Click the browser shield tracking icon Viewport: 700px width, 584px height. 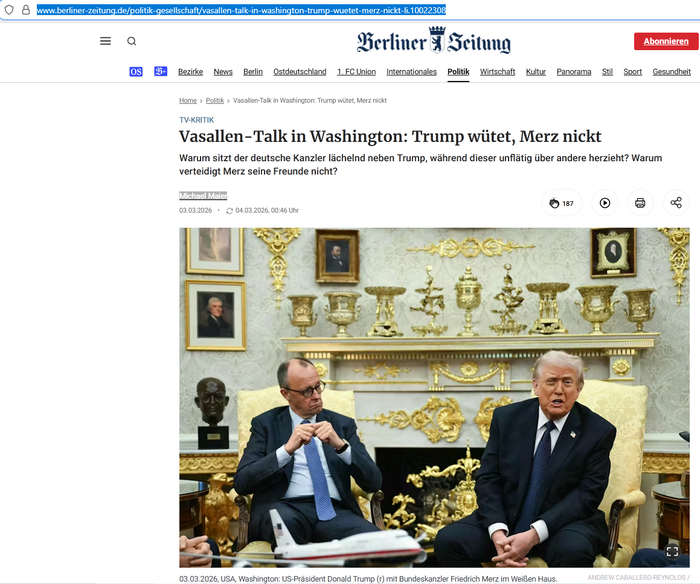[9, 10]
